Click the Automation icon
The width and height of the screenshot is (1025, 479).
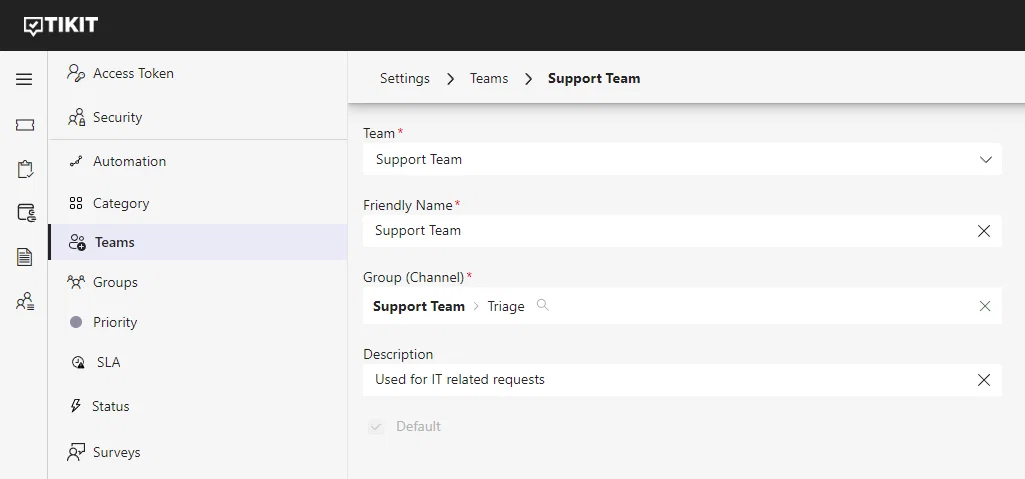pos(76,161)
